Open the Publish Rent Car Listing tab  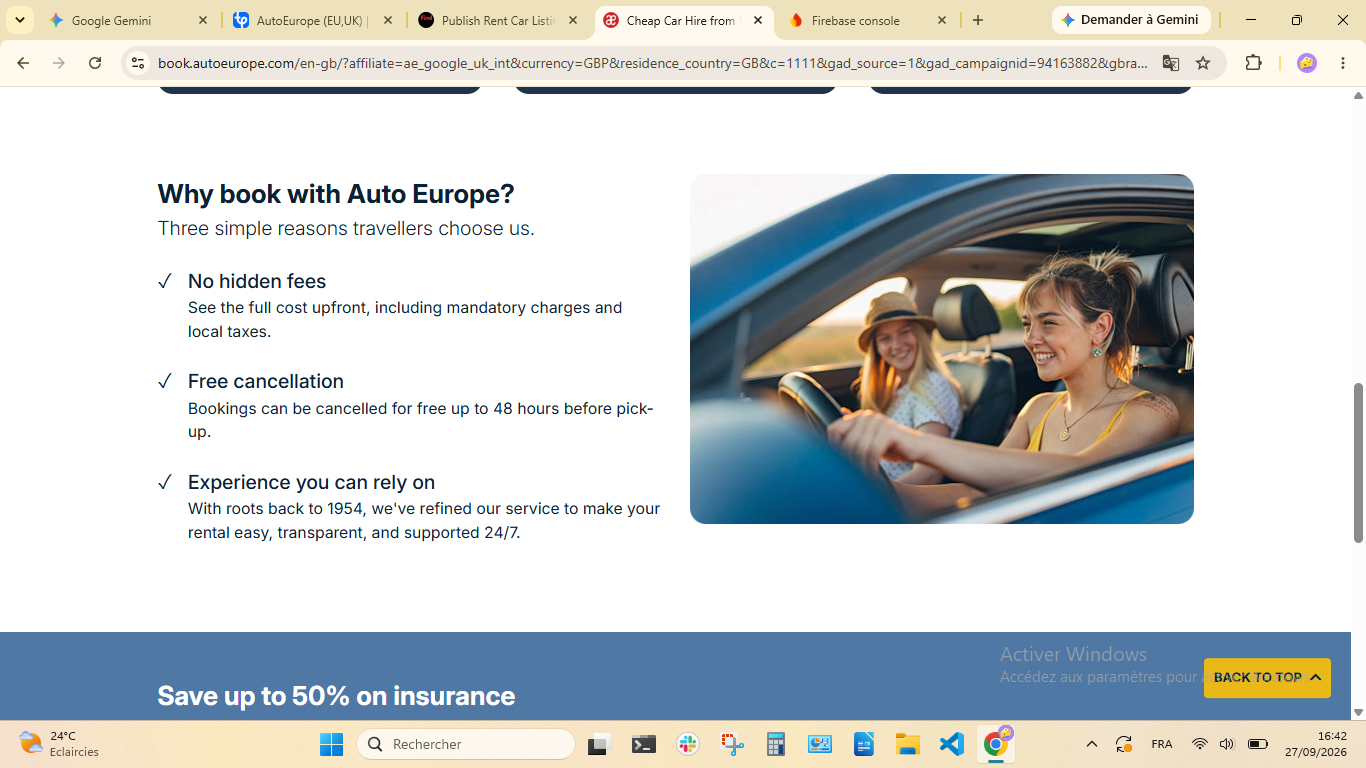498,20
